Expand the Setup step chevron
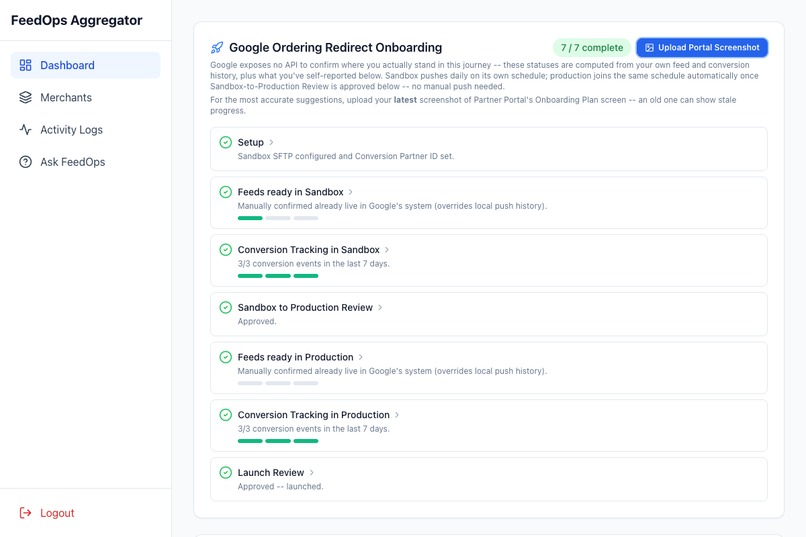806x537 pixels. click(x=271, y=142)
